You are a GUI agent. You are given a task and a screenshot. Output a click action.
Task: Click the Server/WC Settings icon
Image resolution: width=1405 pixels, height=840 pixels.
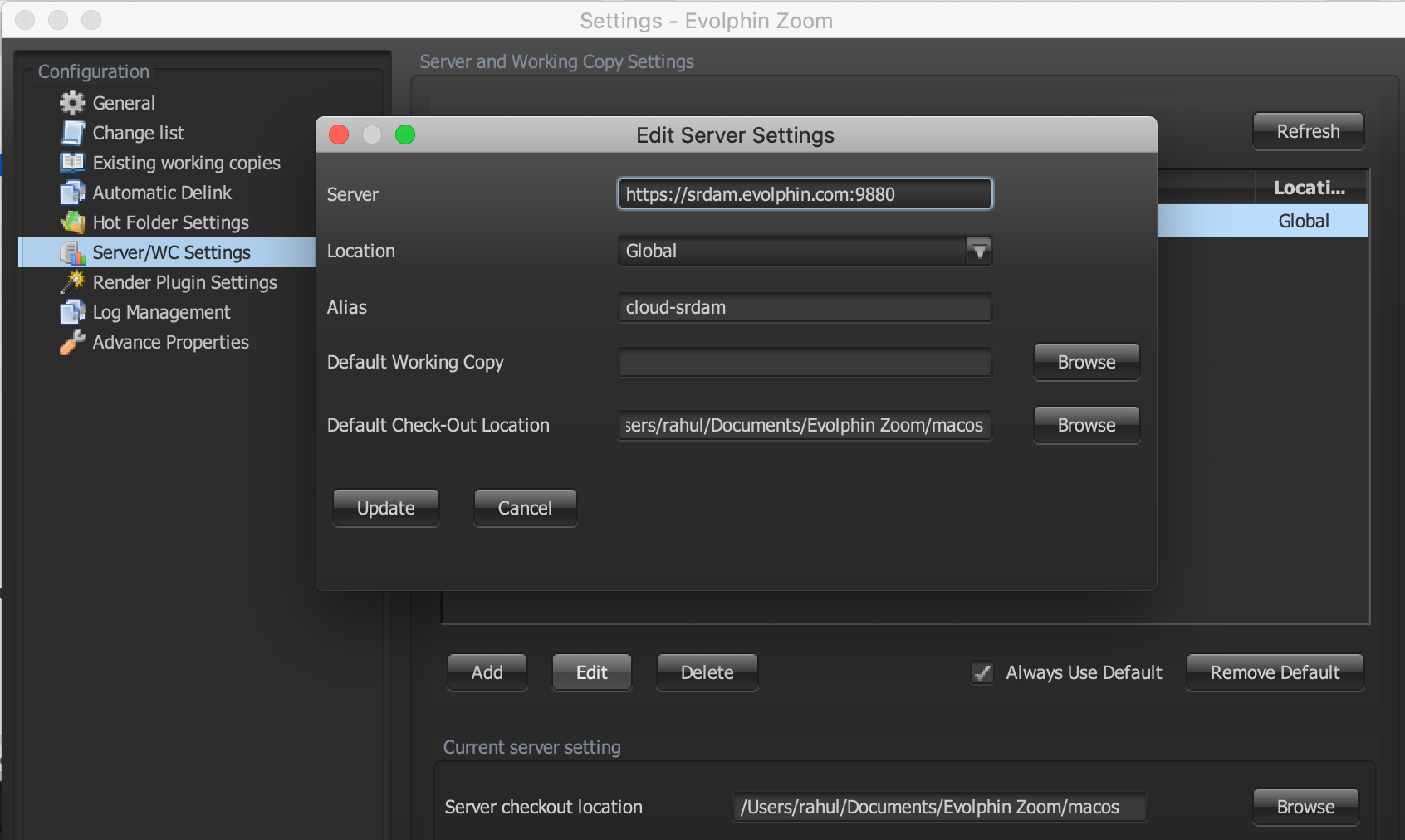click(x=72, y=252)
